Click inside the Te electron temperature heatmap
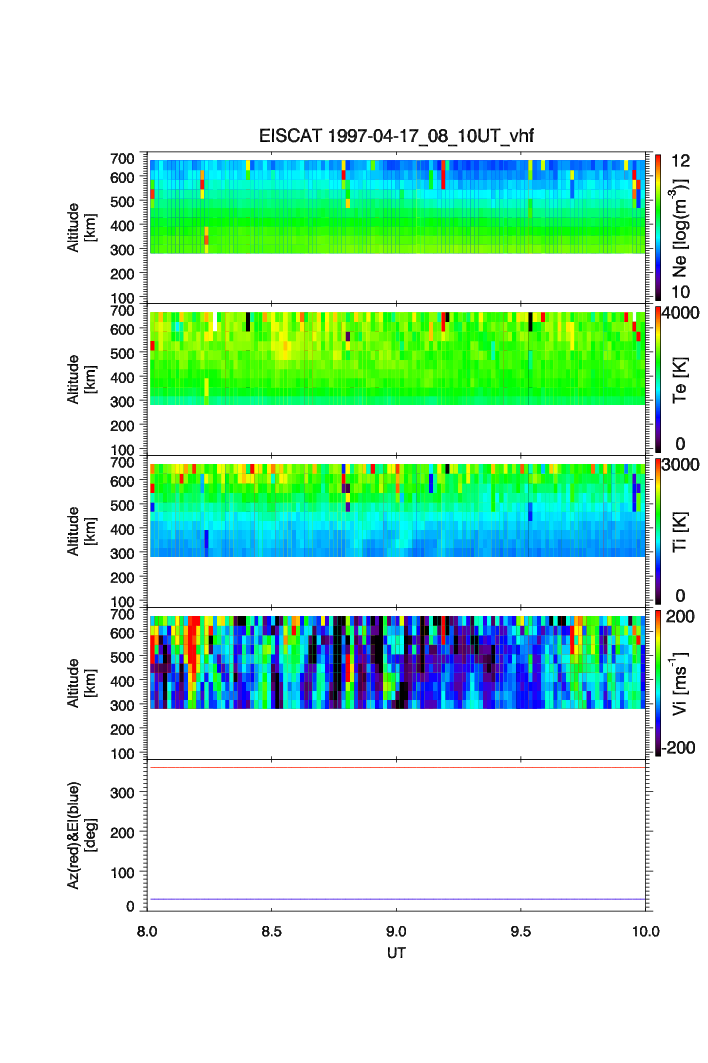 click(397, 359)
